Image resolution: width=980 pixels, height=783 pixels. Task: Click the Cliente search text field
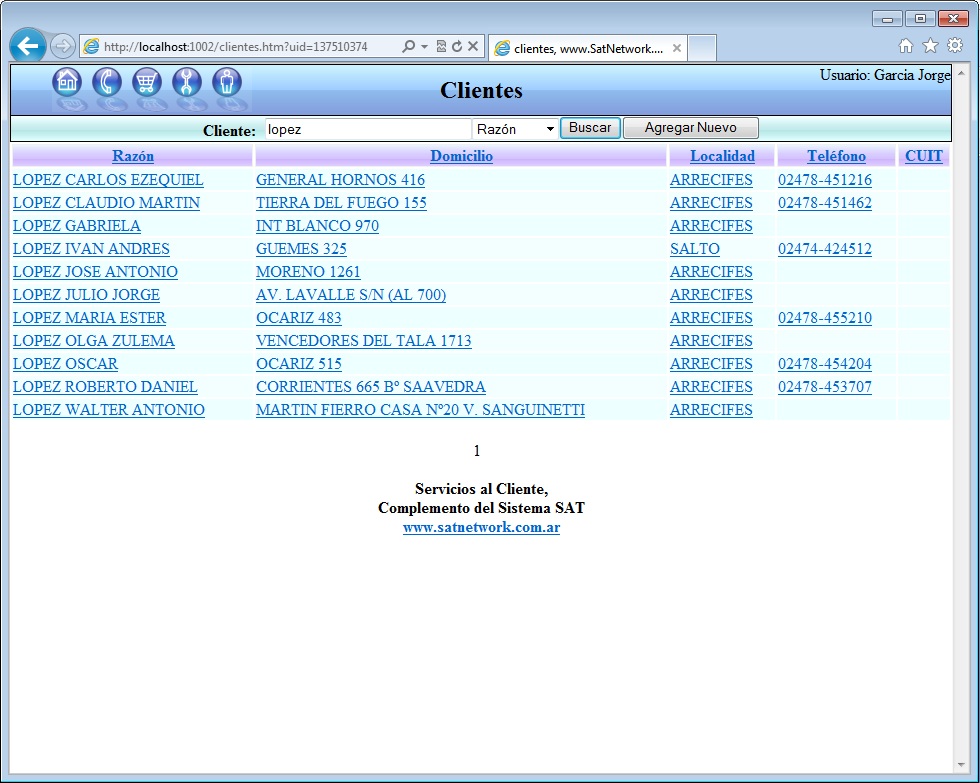pyautogui.click(x=366, y=129)
